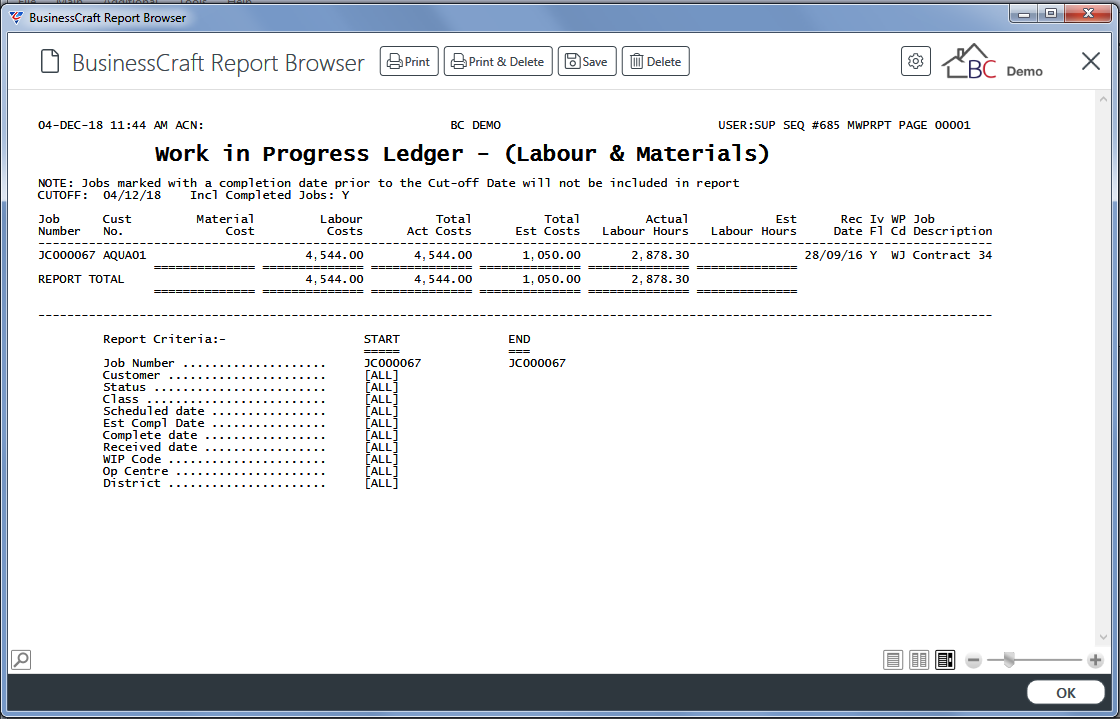This screenshot has width=1120, height=719.
Task: Choose Print & Delete for this report
Action: (498, 61)
